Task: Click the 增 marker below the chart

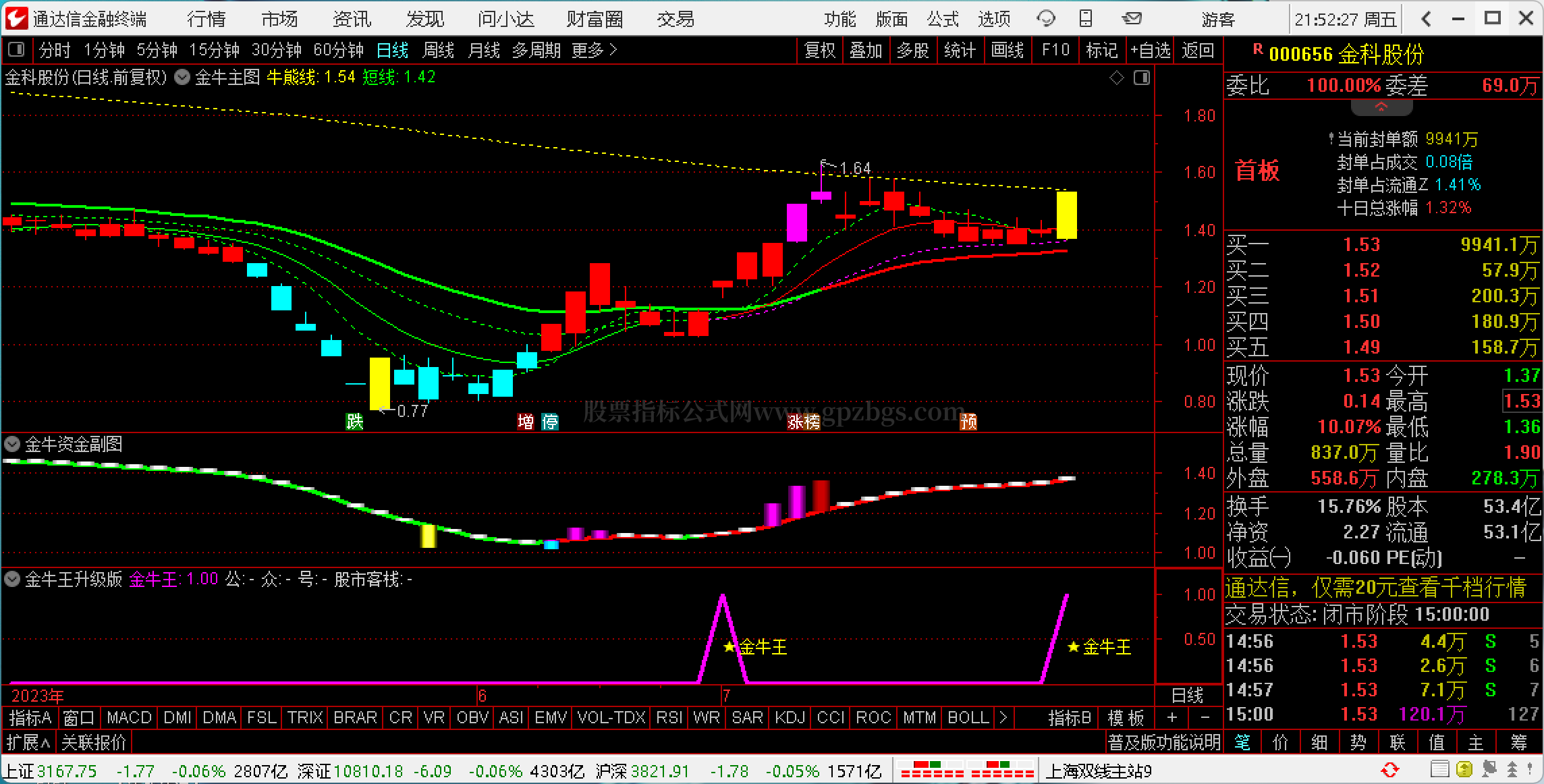Action: click(x=525, y=422)
